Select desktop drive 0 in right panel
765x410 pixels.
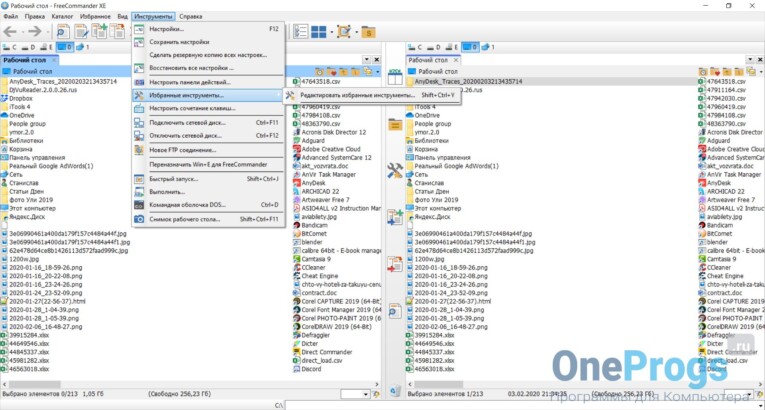click(x=470, y=47)
